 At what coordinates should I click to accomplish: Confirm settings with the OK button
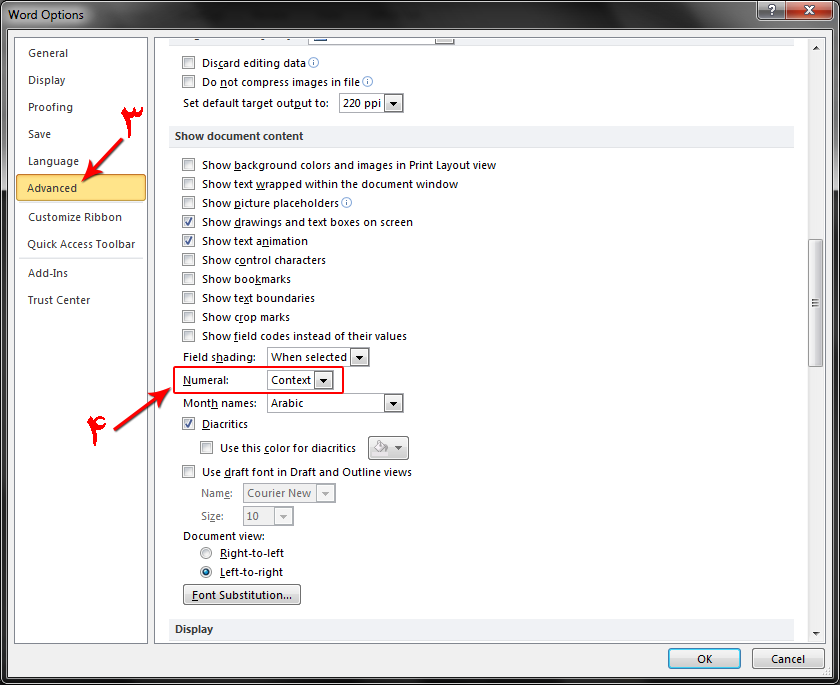[704, 659]
